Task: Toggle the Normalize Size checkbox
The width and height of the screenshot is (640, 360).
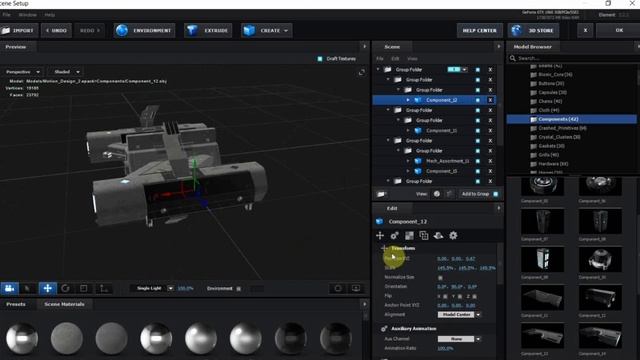Action: click(x=440, y=278)
